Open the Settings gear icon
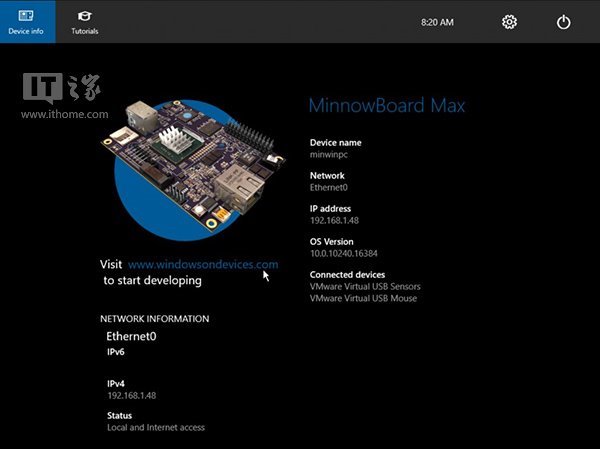The height and width of the screenshot is (449, 600). tap(509, 22)
